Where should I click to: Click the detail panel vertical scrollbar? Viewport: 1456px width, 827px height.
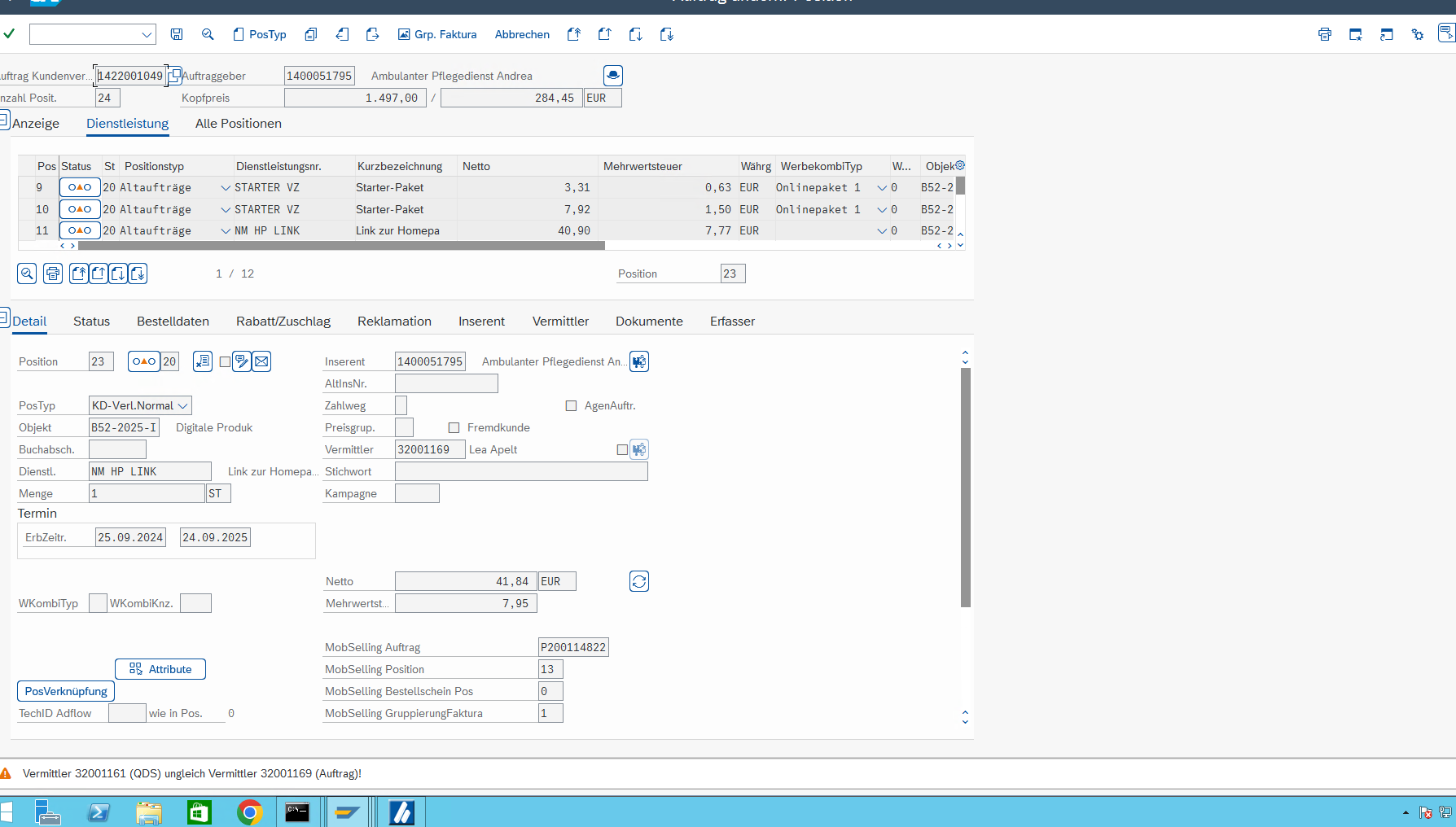966,488
